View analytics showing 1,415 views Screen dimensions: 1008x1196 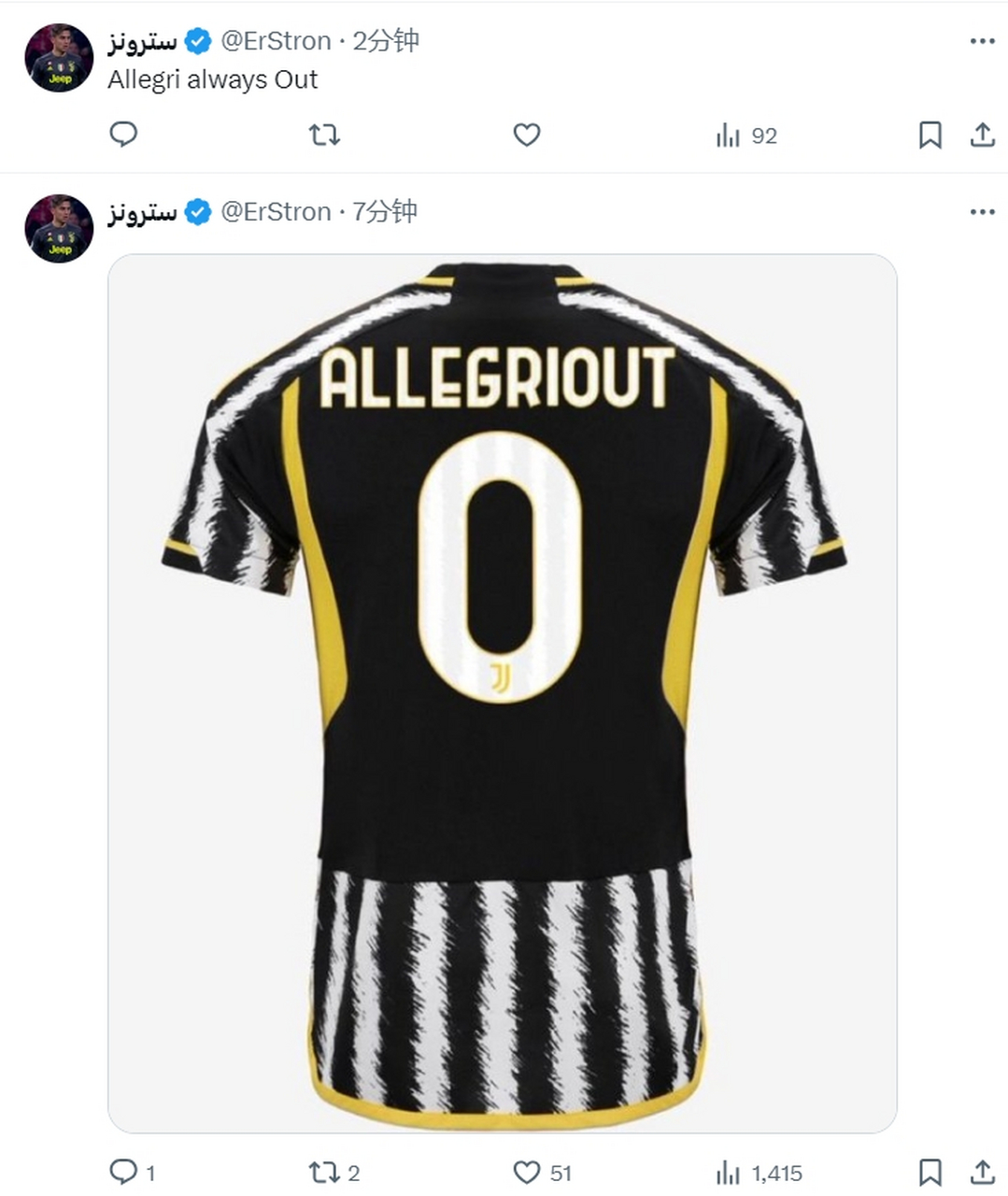point(759,1173)
